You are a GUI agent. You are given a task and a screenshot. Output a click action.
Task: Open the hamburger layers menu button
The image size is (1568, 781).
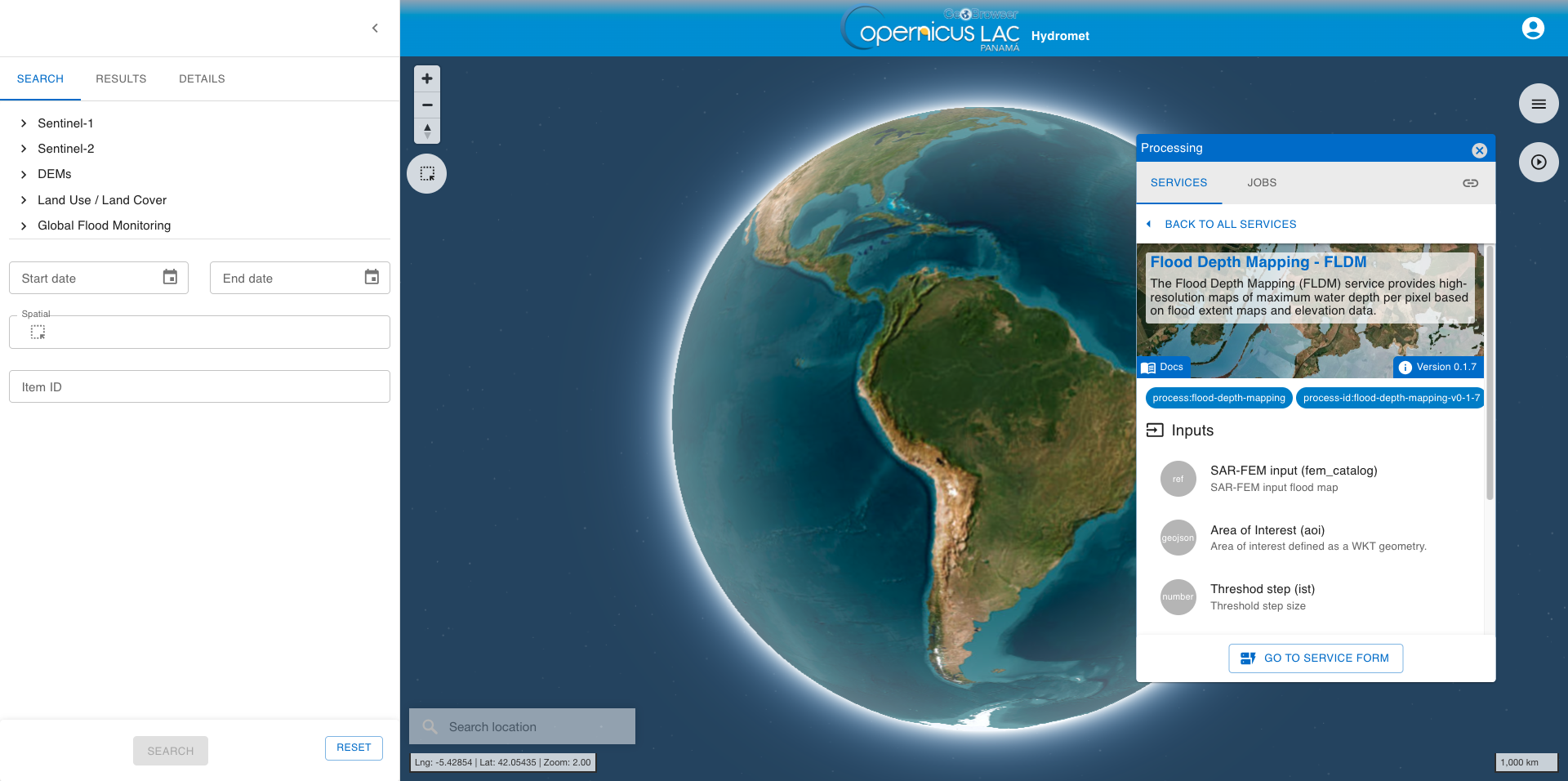pos(1539,104)
